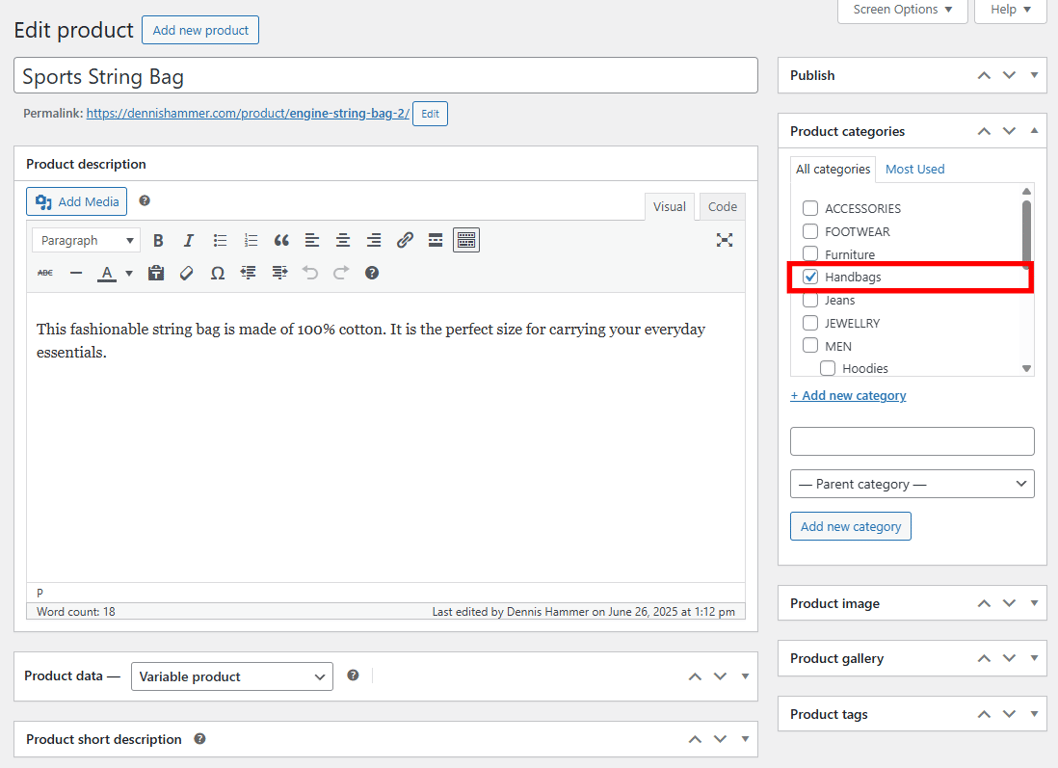Image resolution: width=1058 pixels, height=768 pixels.
Task: Check the ACCESSORIES category checkbox
Action: (x=809, y=208)
